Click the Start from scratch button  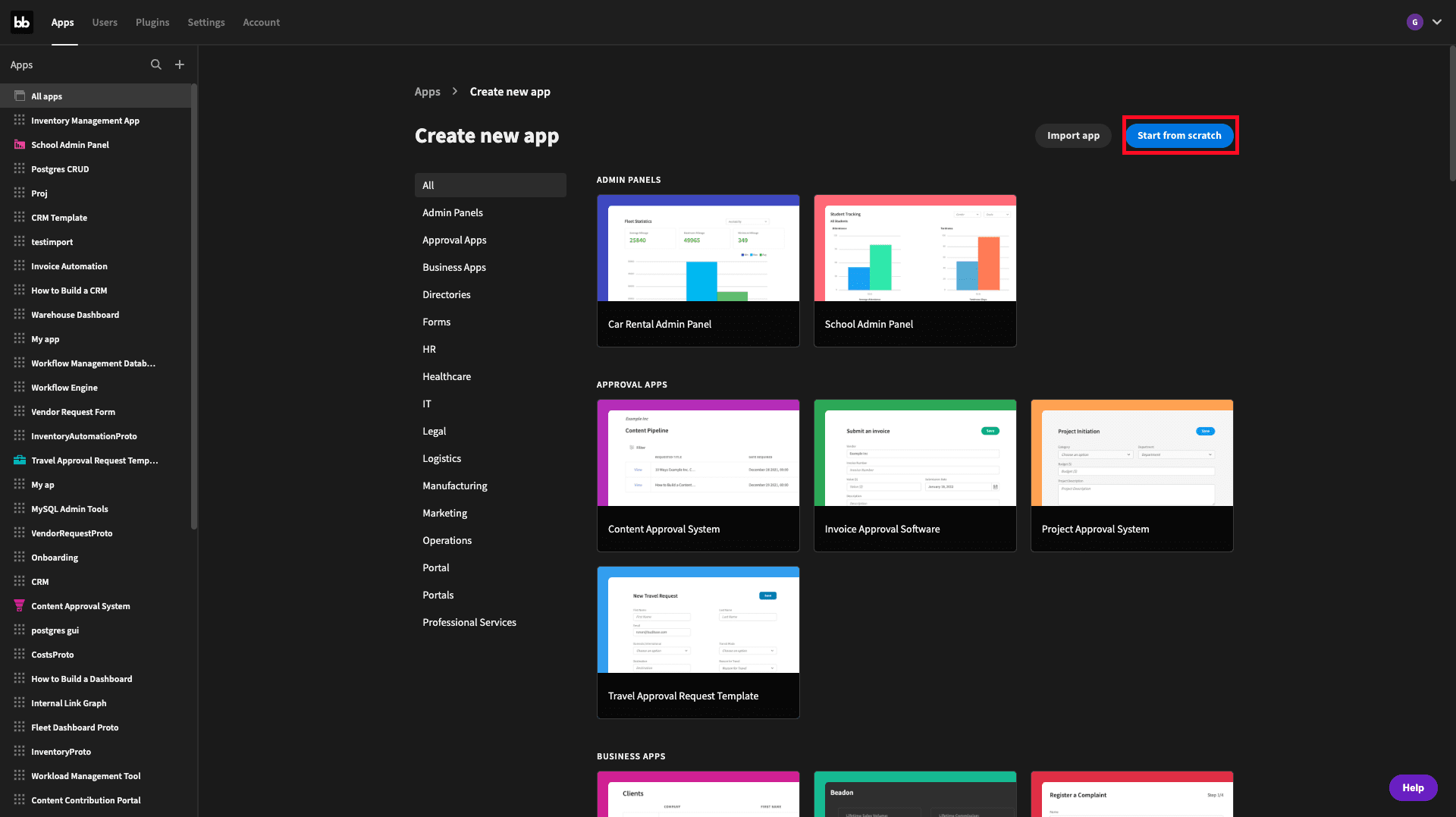pyautogui.click(x=1179, y=136)
